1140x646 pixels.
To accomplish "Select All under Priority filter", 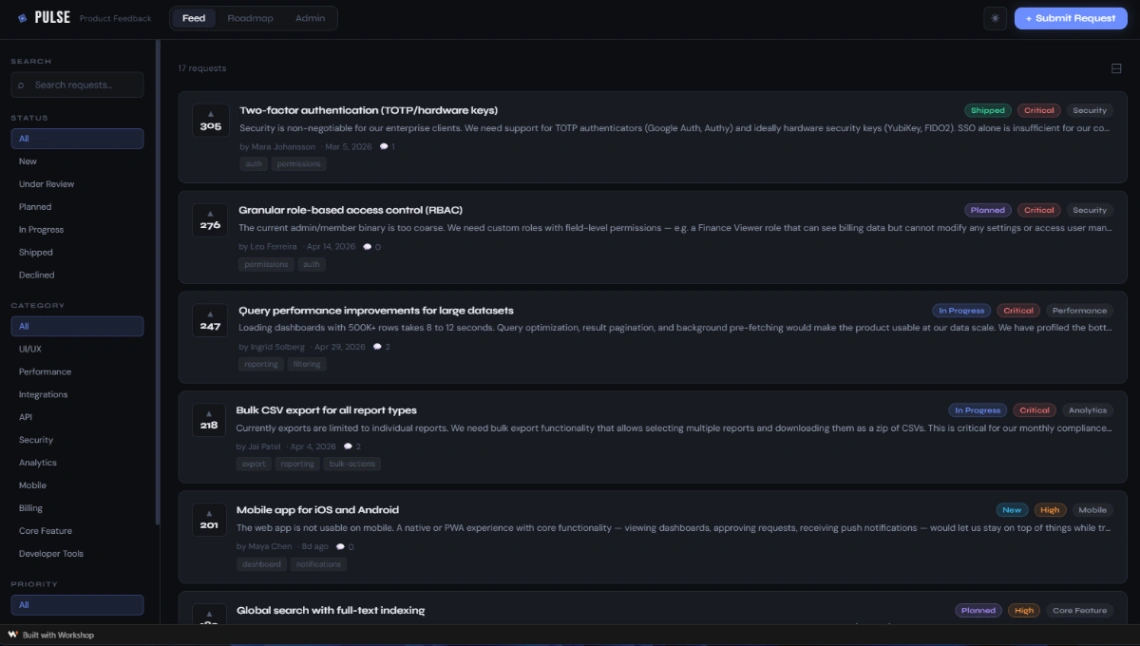I will click(77, 605).
